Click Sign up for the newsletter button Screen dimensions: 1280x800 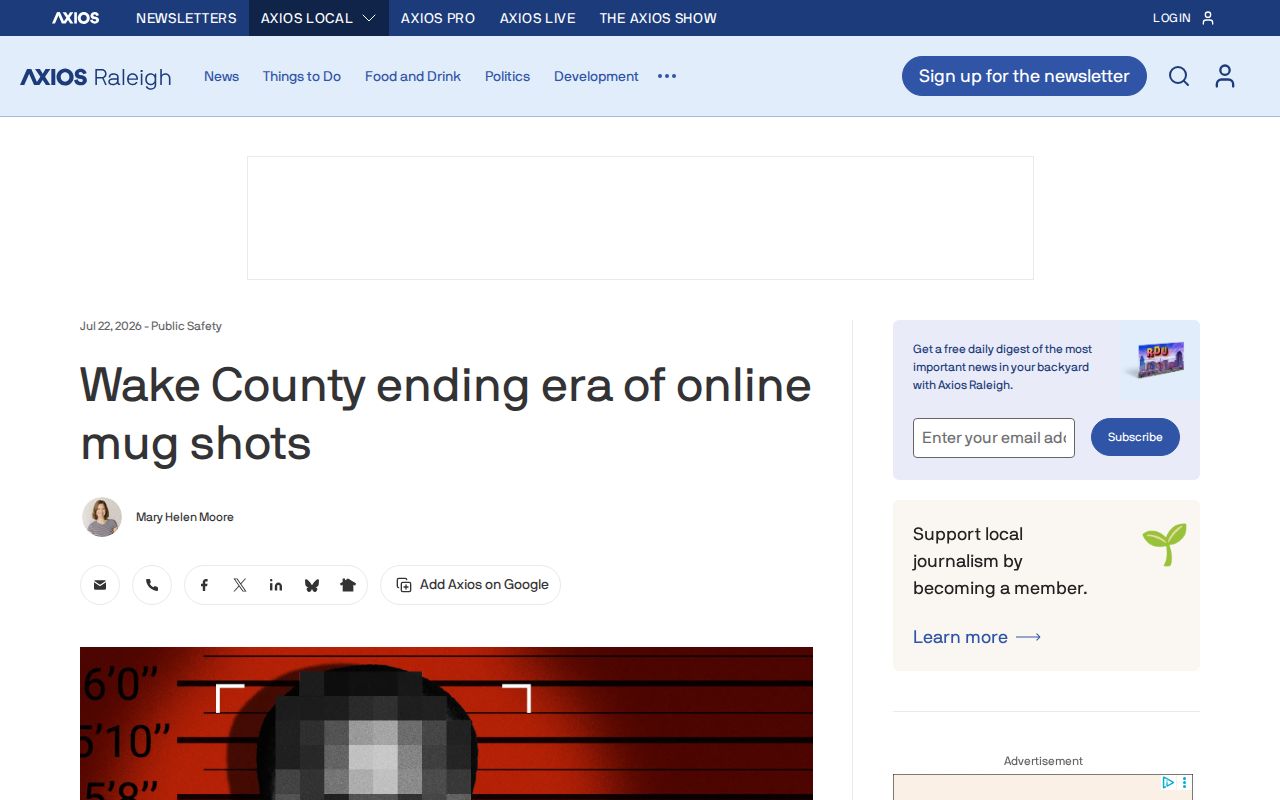click(1024, 76)
